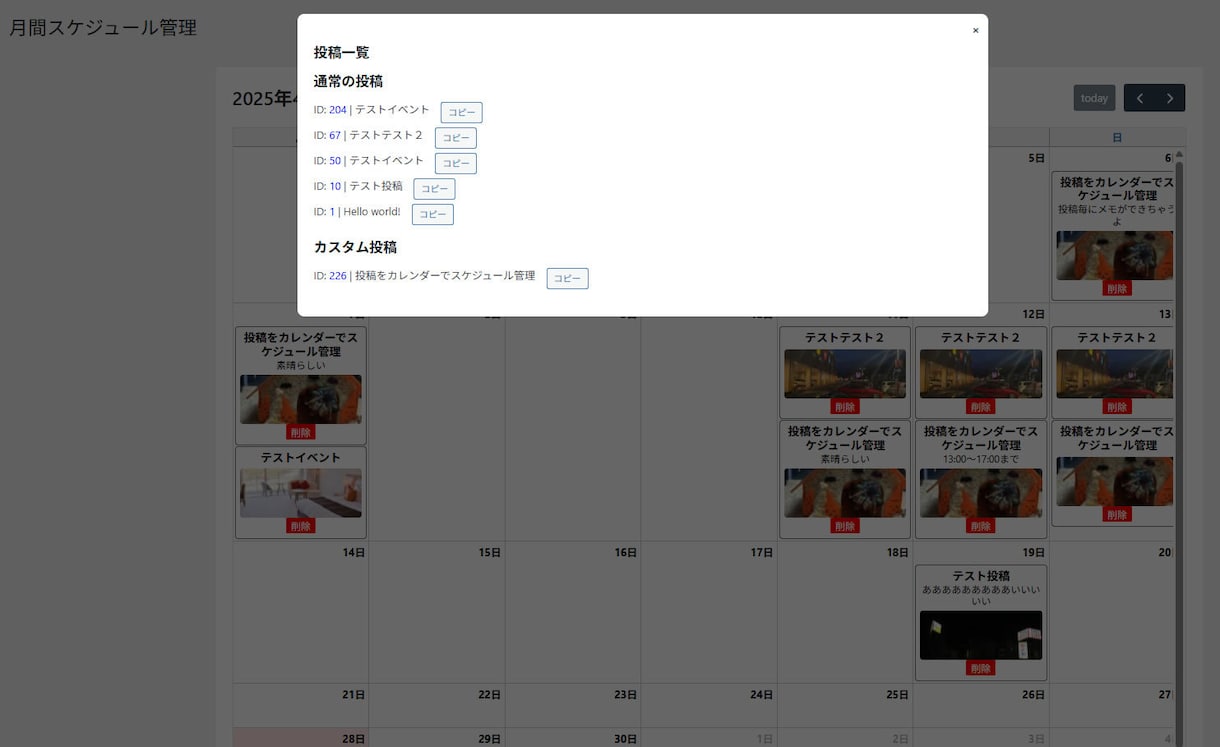The height and width of the screenshot is (747, 1220).
Task: Open post ID 1 link for Hello world!
Action: pos(332,212)
